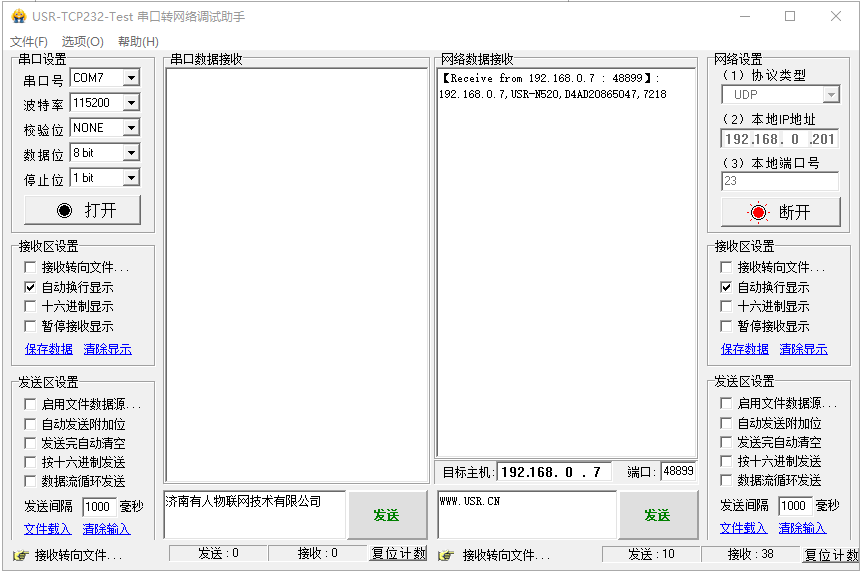
Task: Open the 文件(F) menu
Action: coord(29,42)
